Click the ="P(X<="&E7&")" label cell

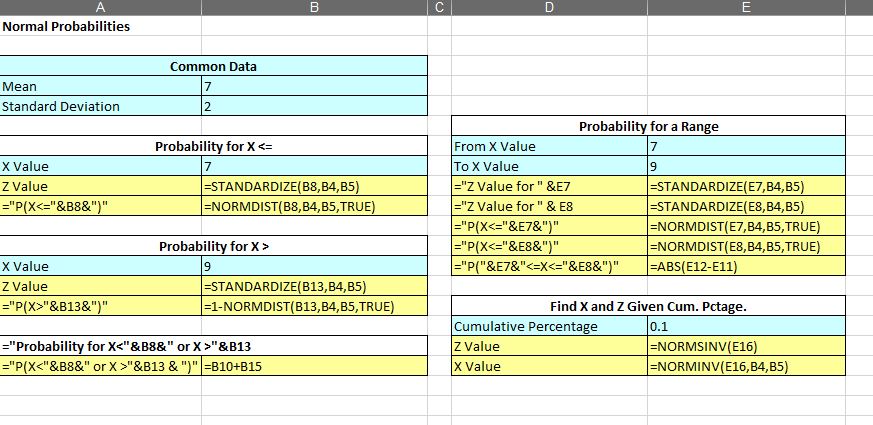[550, 226]
